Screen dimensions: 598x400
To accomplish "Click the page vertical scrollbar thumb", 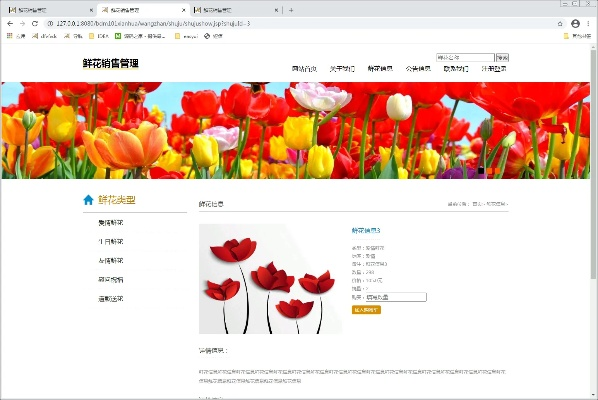I will pos(593,164).
